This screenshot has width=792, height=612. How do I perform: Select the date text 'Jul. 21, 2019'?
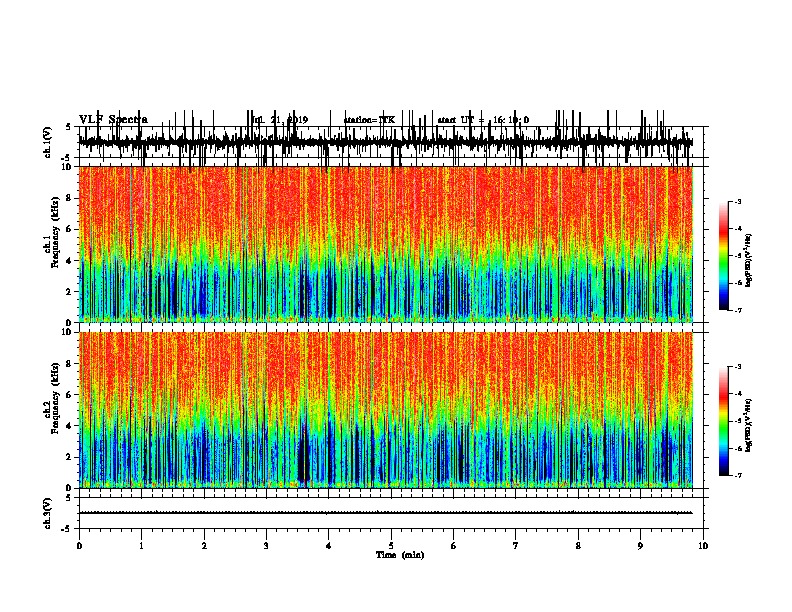280,120
